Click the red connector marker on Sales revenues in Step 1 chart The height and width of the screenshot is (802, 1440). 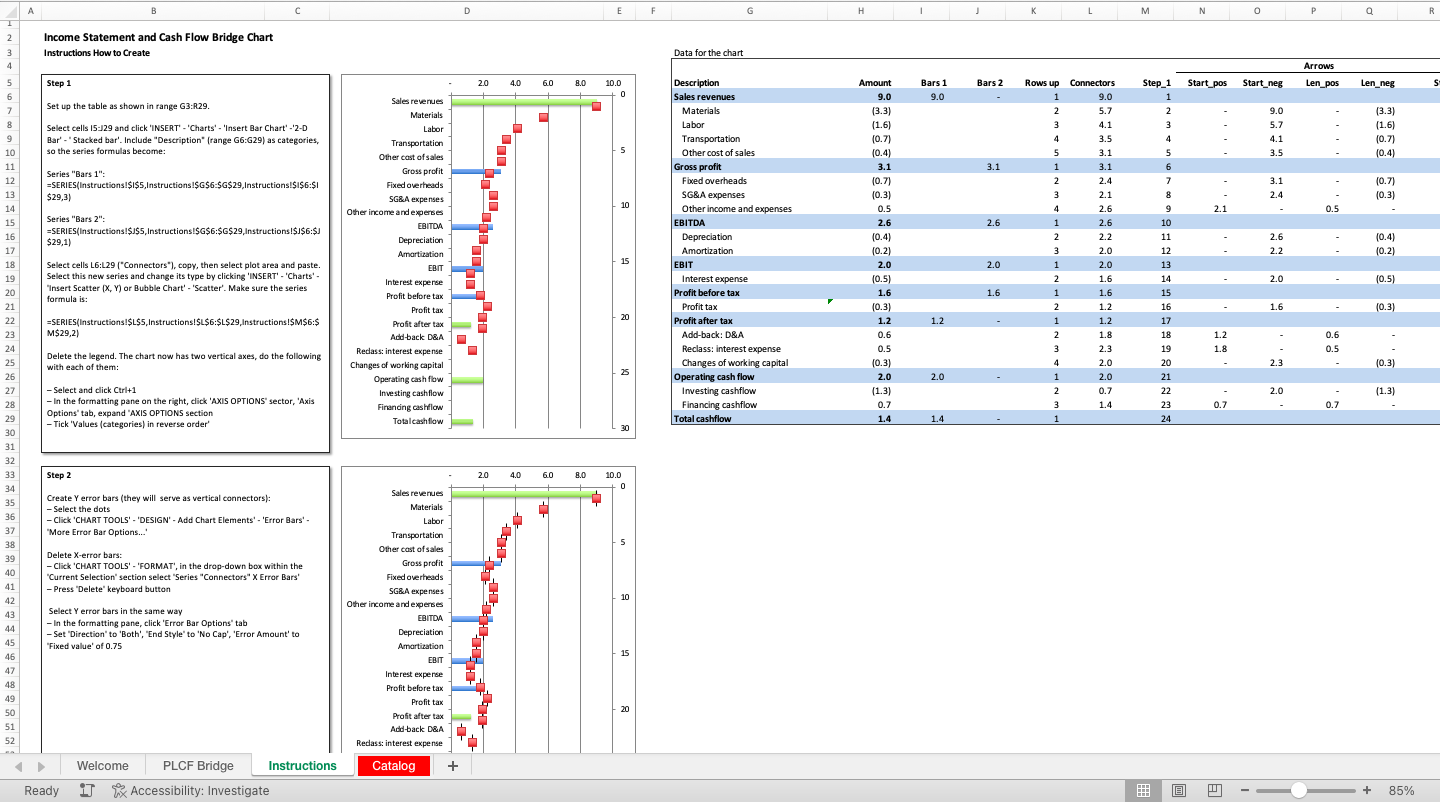(x=596, y=106)
